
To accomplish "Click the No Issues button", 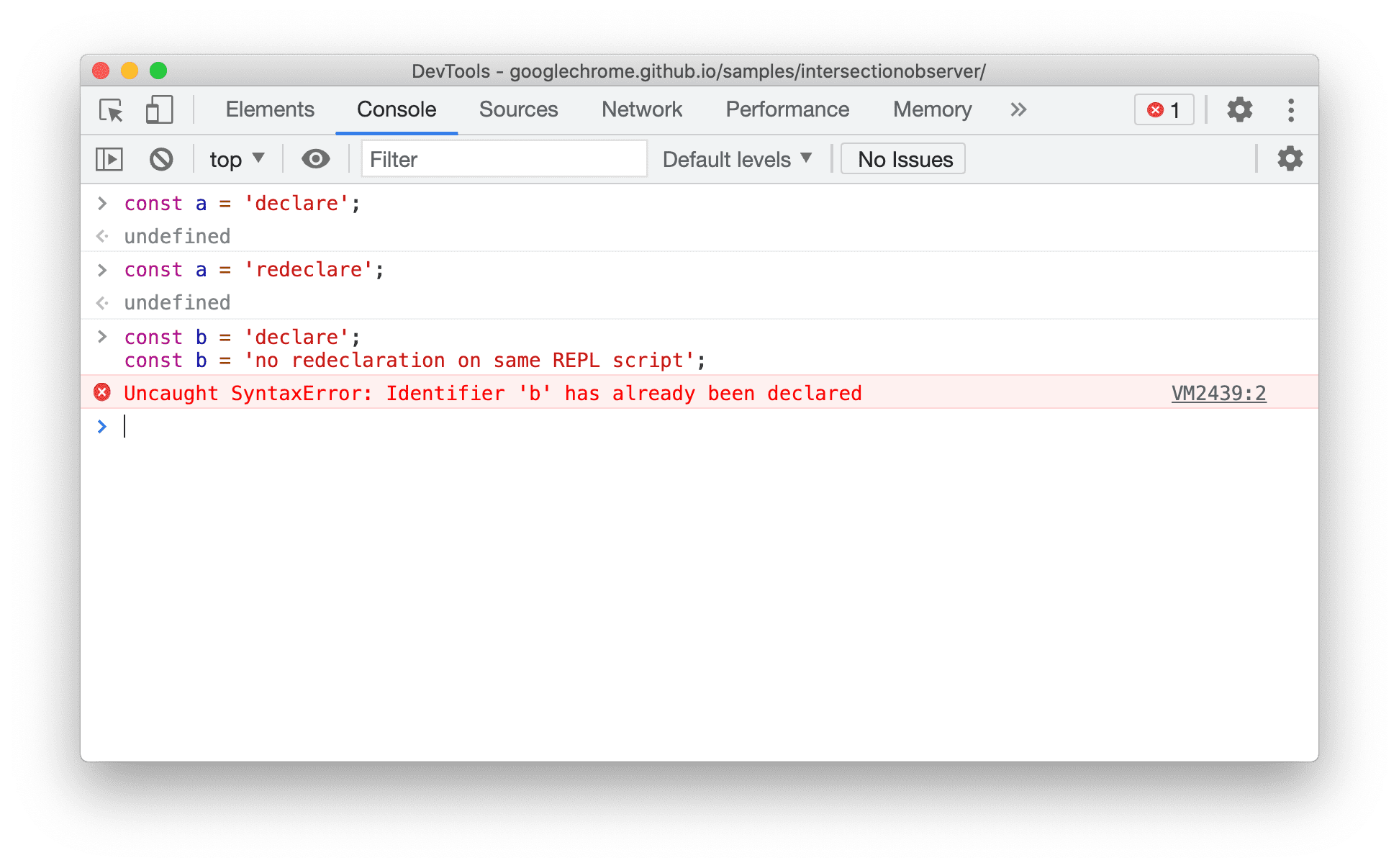I will click(905, 159).
